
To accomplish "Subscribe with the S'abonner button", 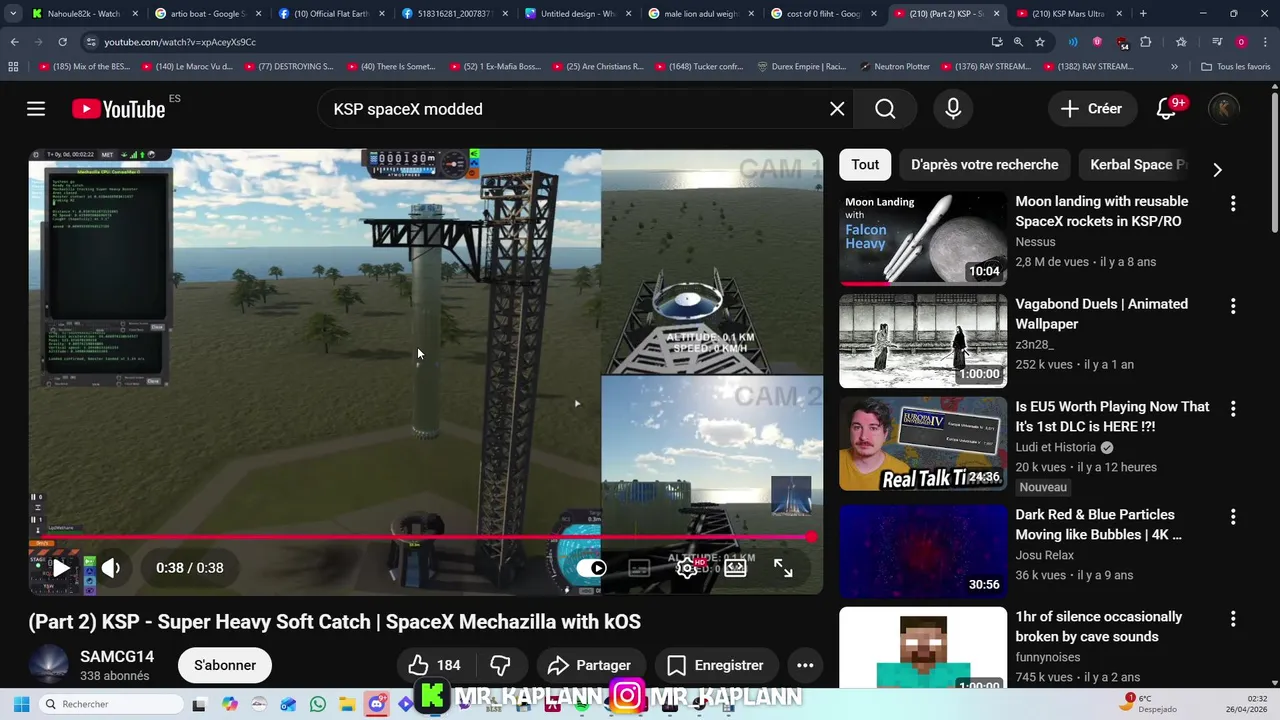I will (x=225, y=665).
